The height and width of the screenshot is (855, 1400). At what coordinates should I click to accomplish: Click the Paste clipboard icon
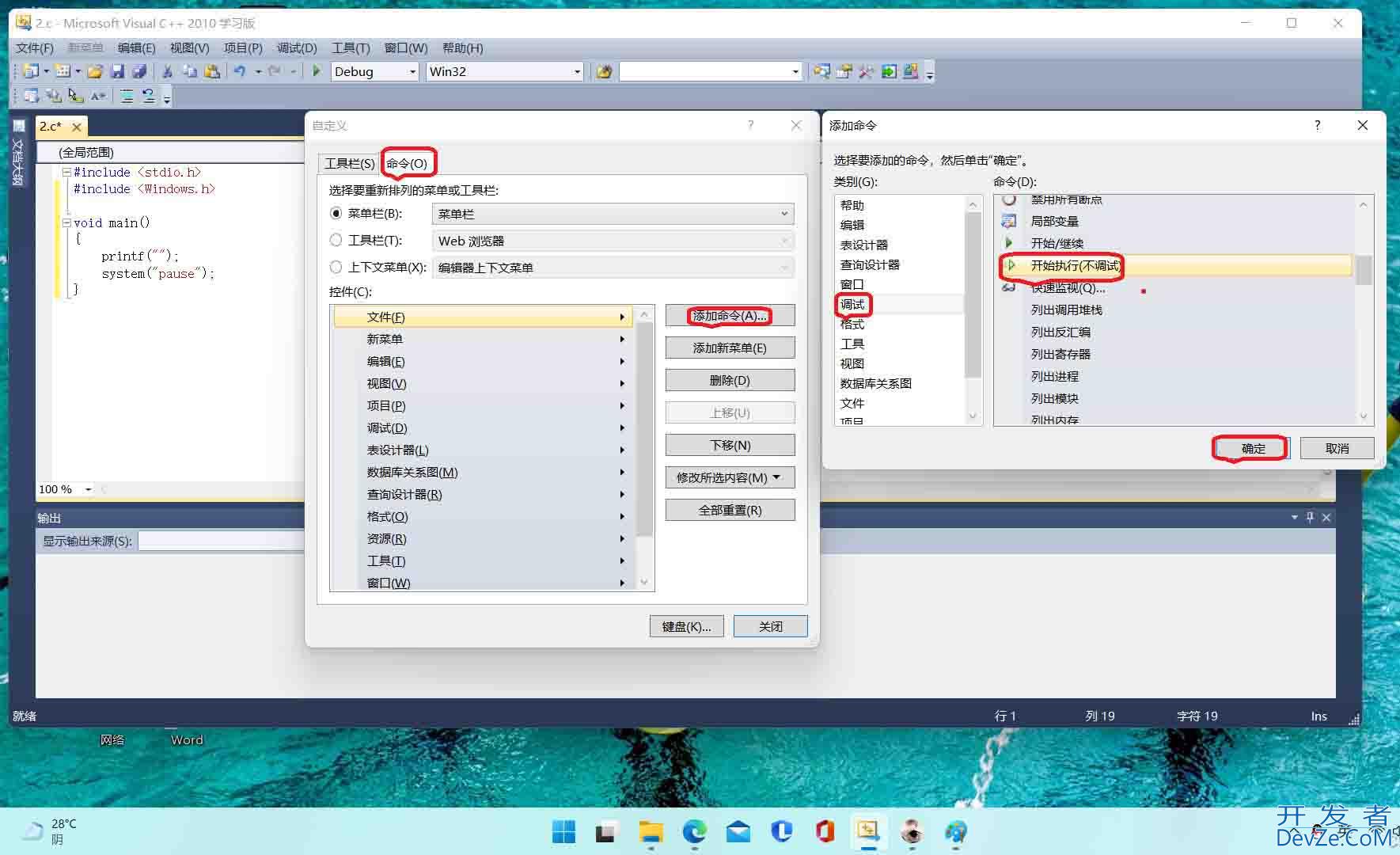212,71
